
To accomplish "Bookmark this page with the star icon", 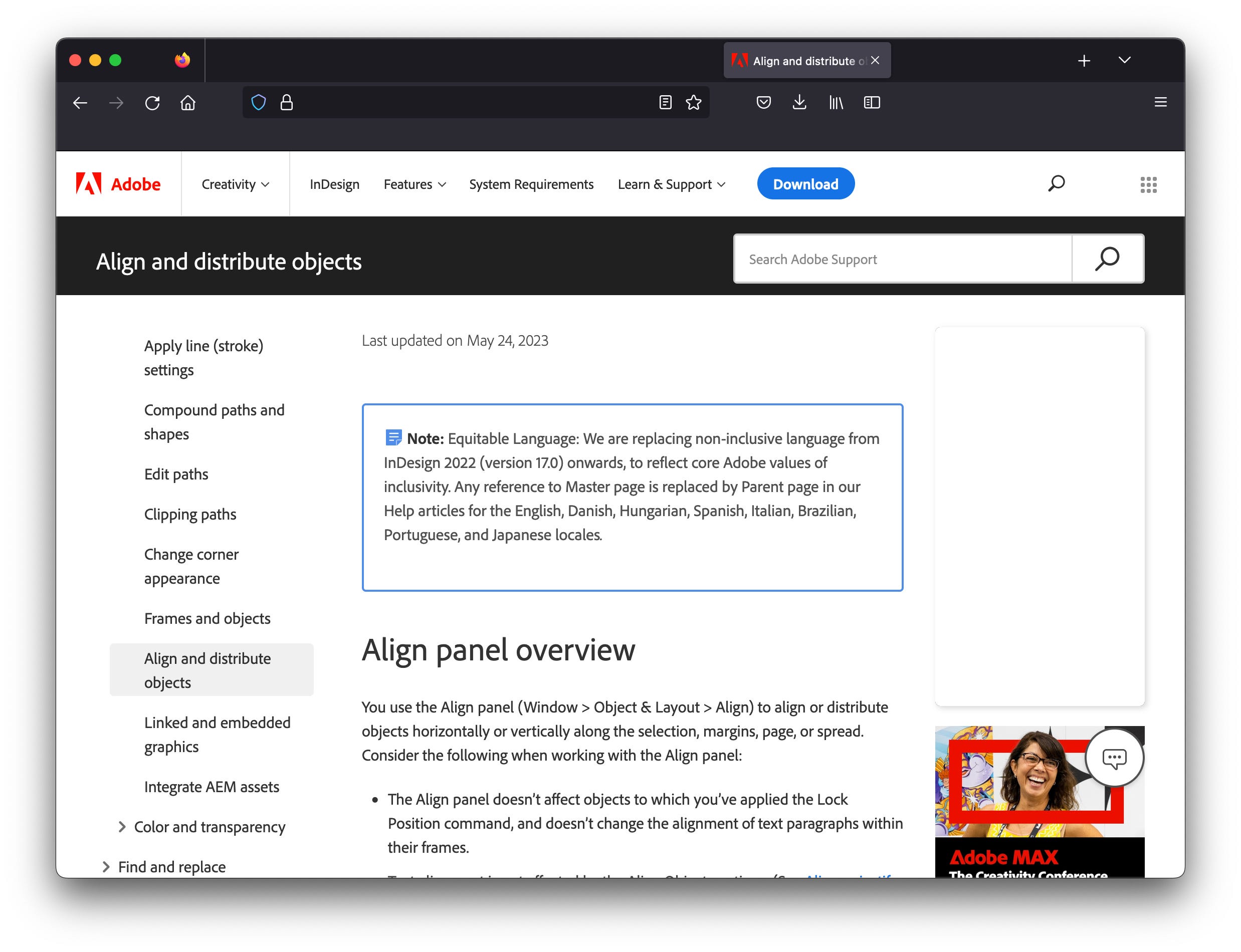I will [x=693, y=103].
